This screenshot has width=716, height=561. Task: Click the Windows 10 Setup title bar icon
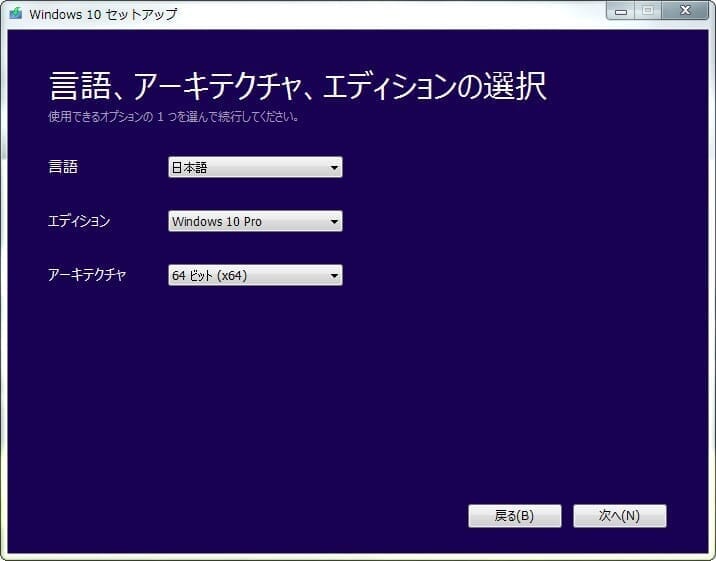coord(15,14)
